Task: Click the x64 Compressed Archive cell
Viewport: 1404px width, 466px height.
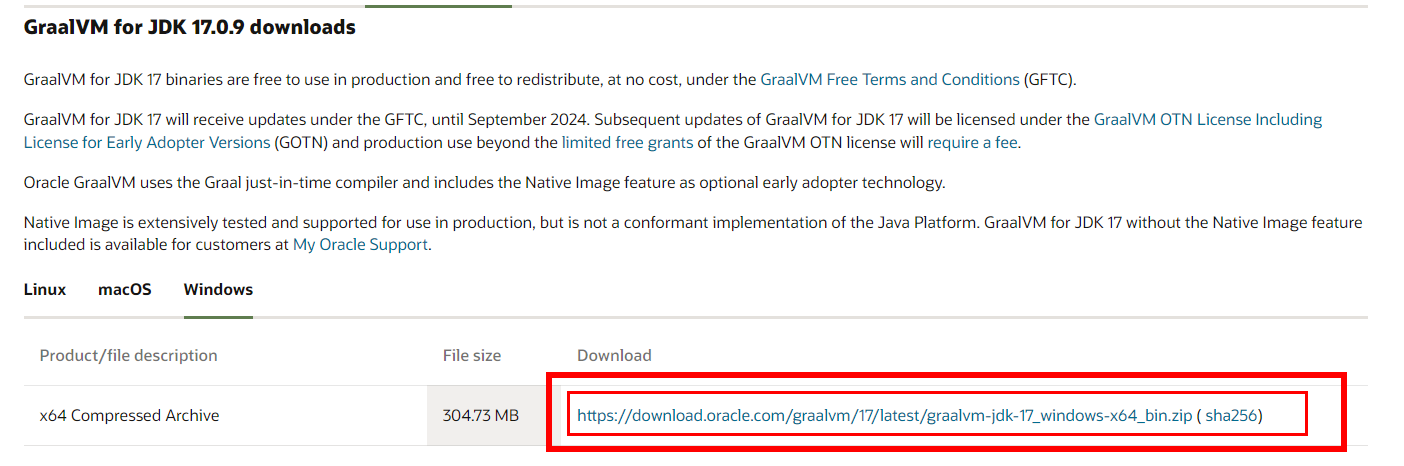Action: 129,415
